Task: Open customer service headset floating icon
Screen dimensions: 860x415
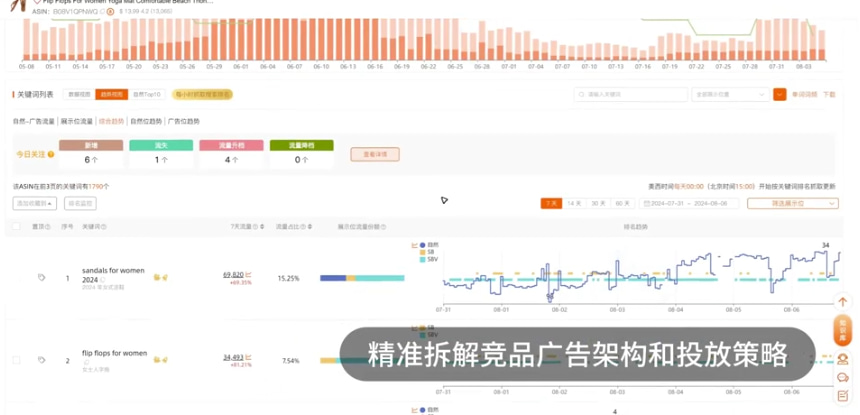Action: [x=843, y=360]
